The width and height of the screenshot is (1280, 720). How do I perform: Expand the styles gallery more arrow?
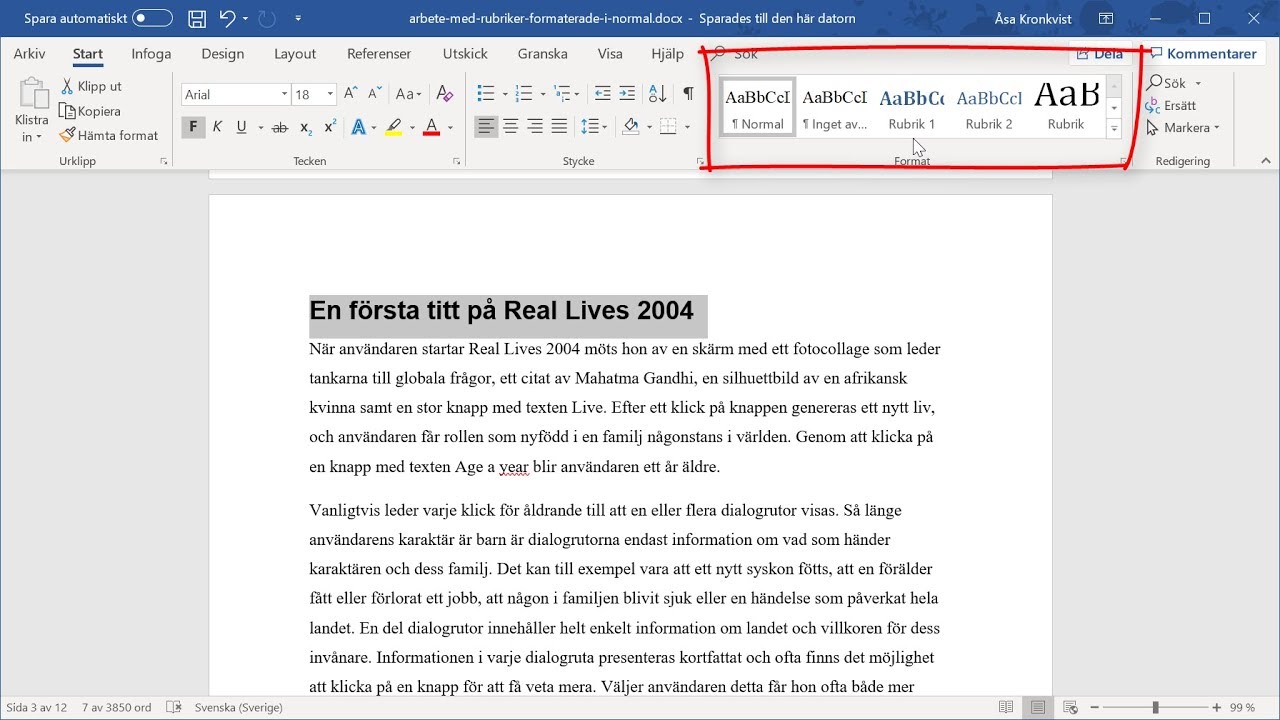tap(1114, 128)
